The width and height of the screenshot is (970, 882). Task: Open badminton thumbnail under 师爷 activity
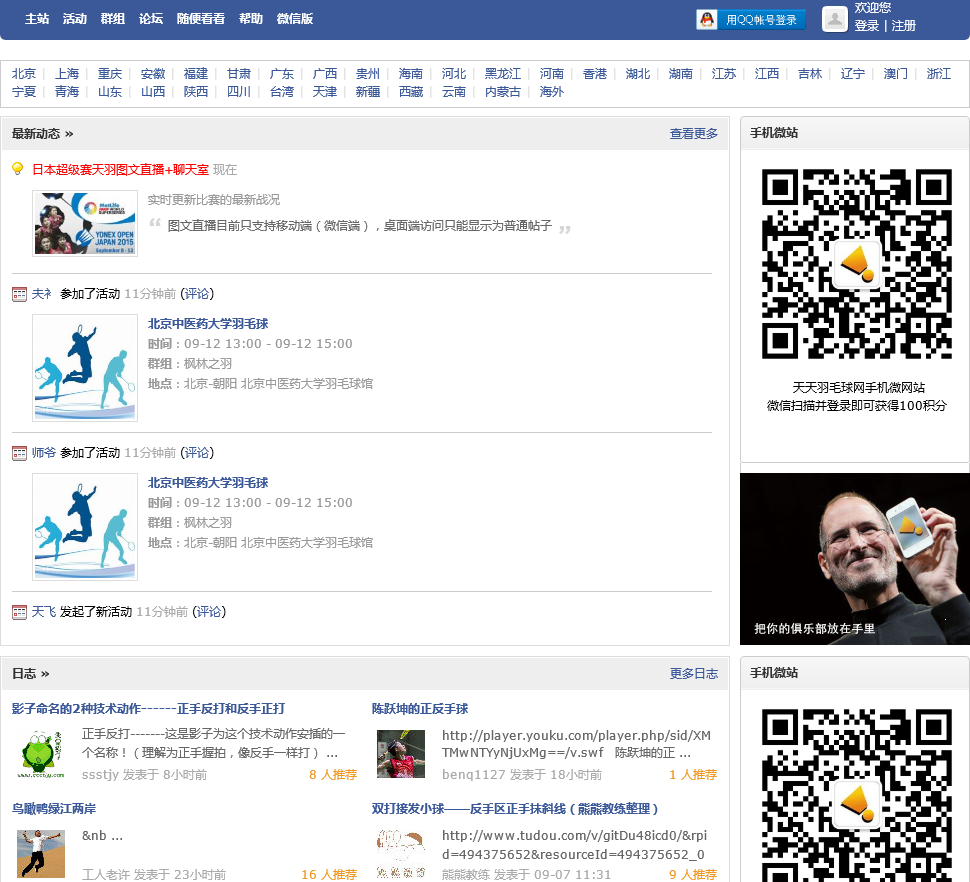point(85,527)
